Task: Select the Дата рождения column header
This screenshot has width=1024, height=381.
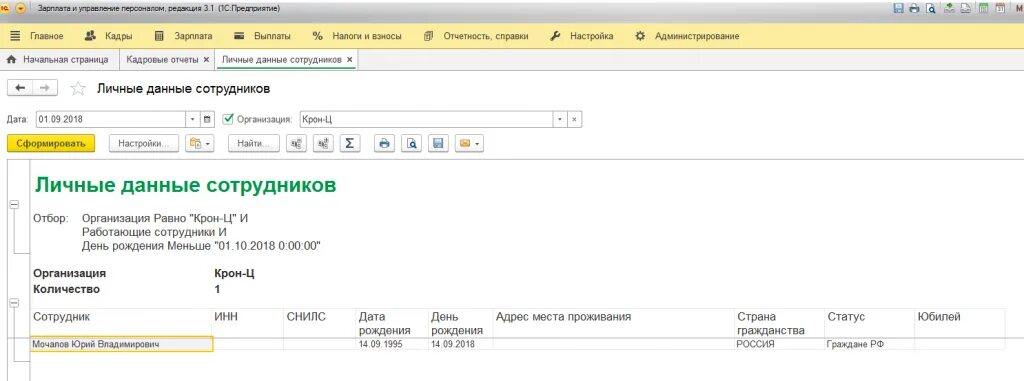Action: click(x=392, y=323)
